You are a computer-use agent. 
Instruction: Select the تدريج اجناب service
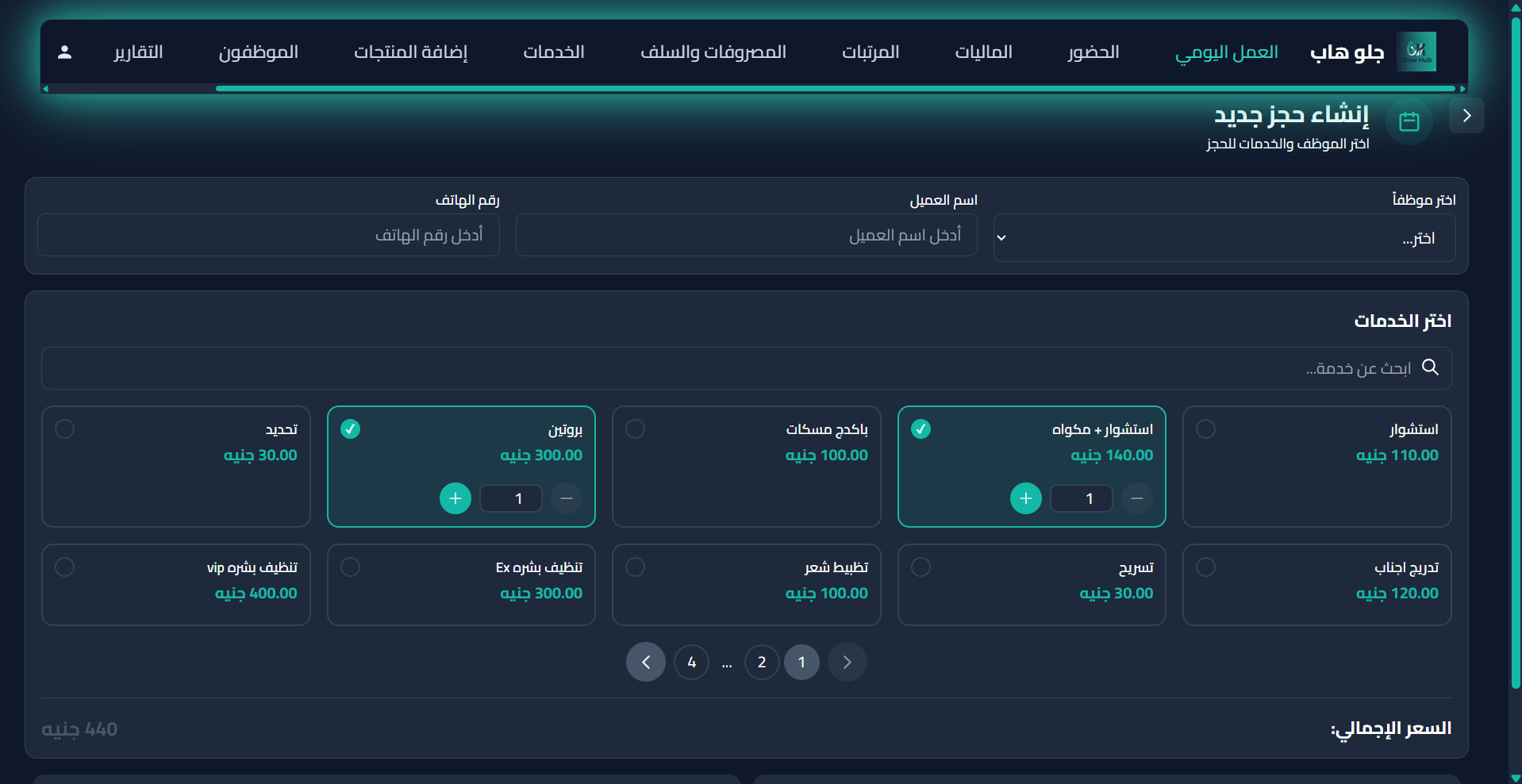click(1205, 567)
